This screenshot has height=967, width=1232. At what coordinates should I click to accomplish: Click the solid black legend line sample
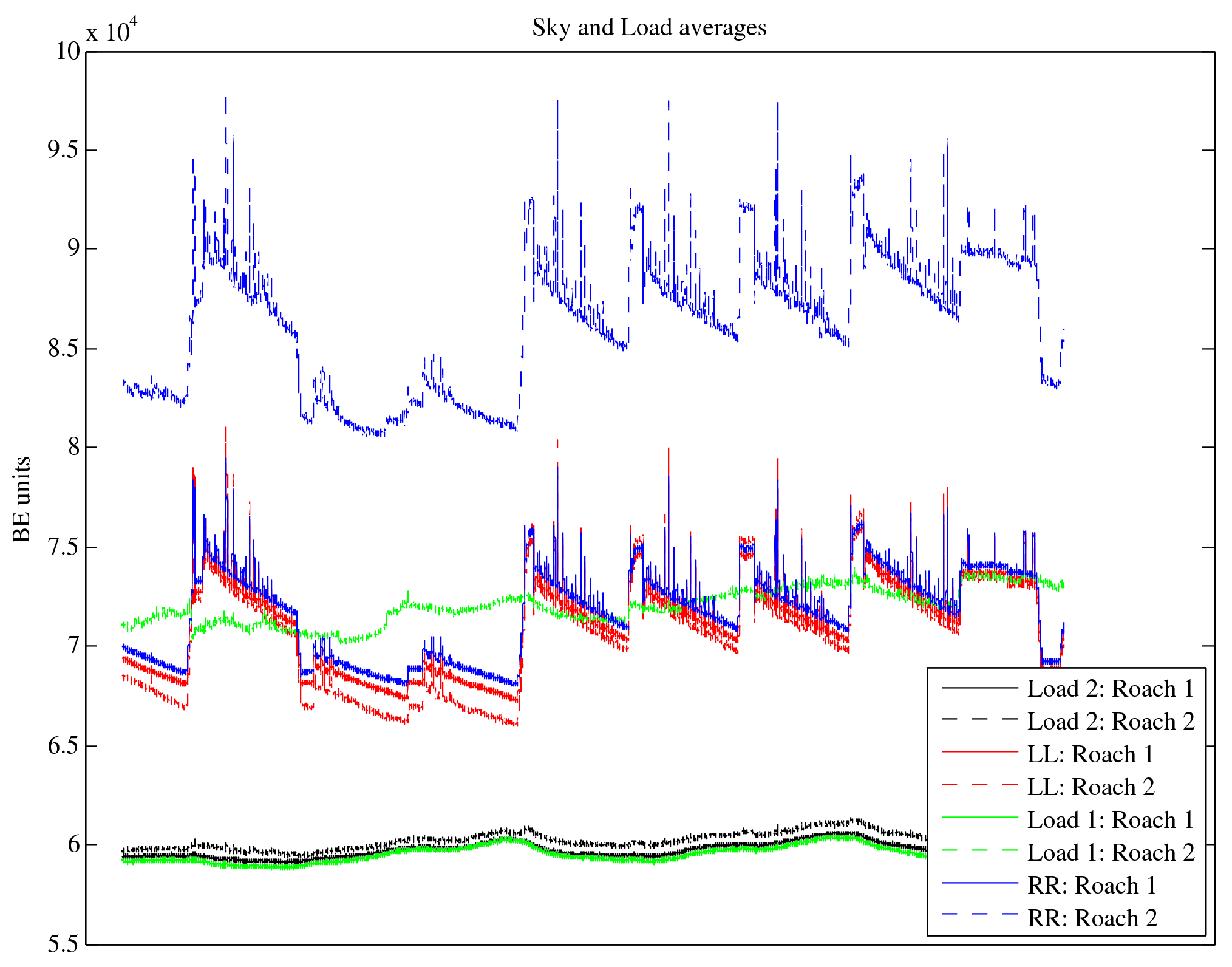coord(979,688)
